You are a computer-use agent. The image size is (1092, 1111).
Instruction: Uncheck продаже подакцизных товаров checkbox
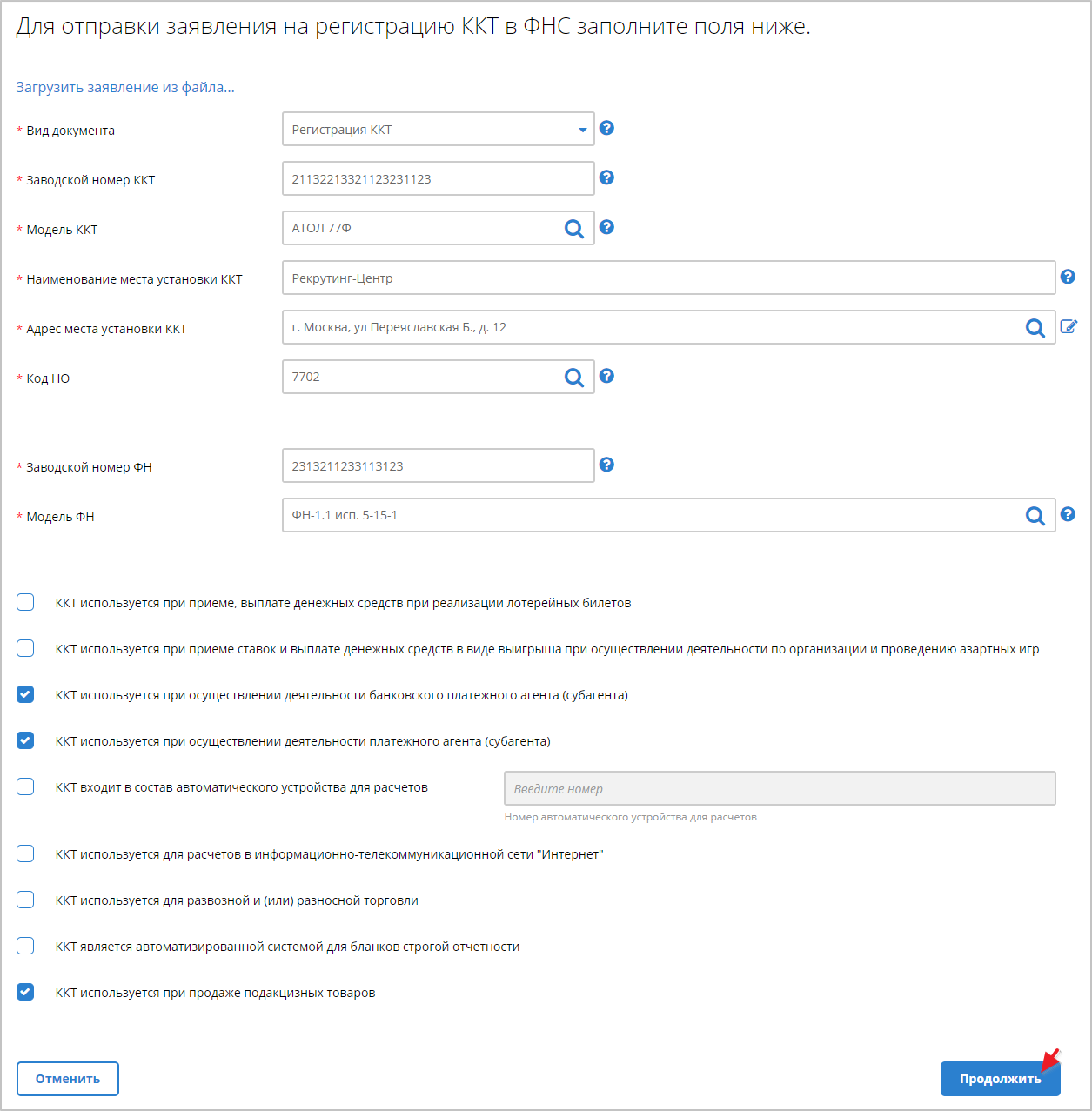click(25, 992)
